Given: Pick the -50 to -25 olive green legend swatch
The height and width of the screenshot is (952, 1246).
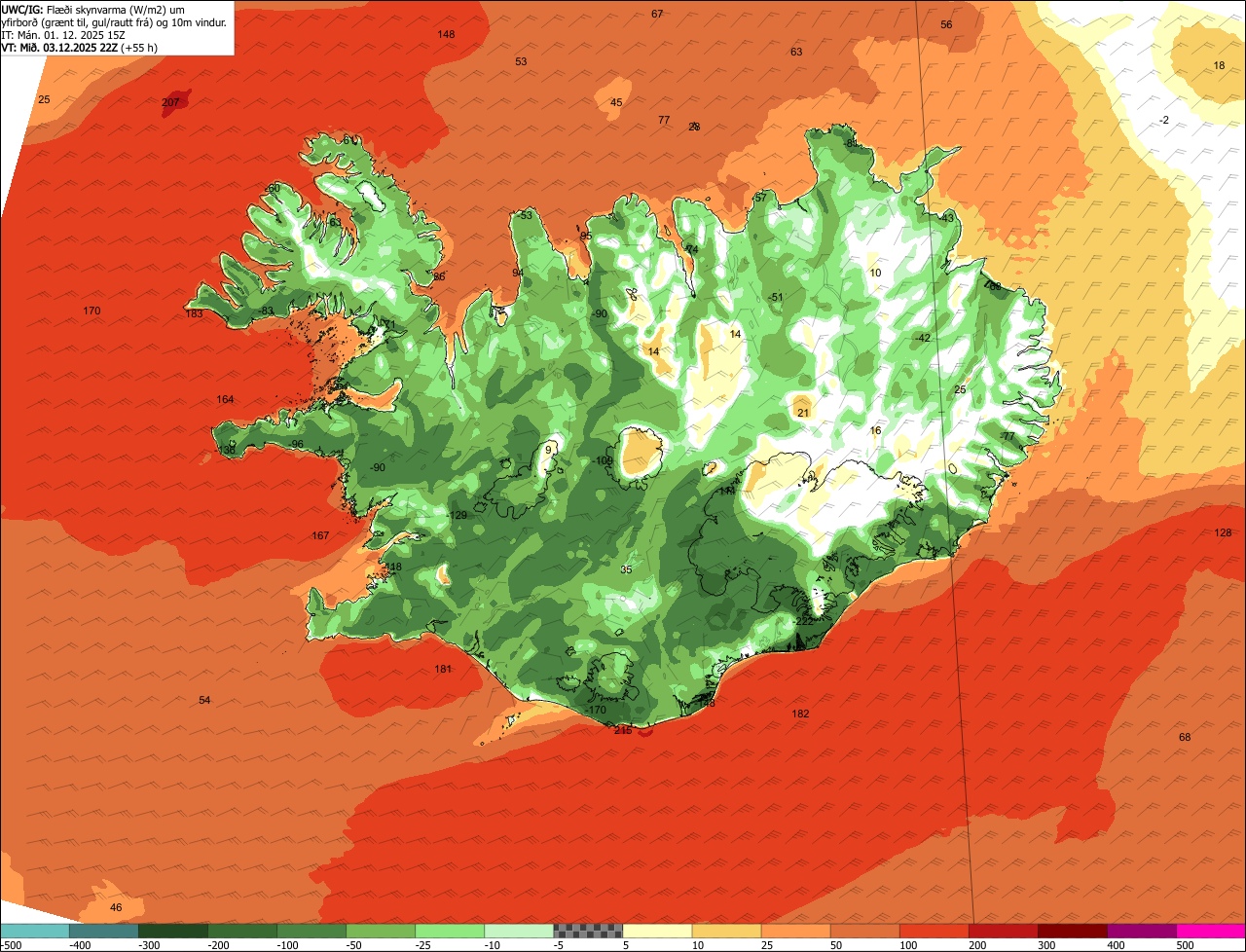Looking at the screenshot, I should [380, 931].
